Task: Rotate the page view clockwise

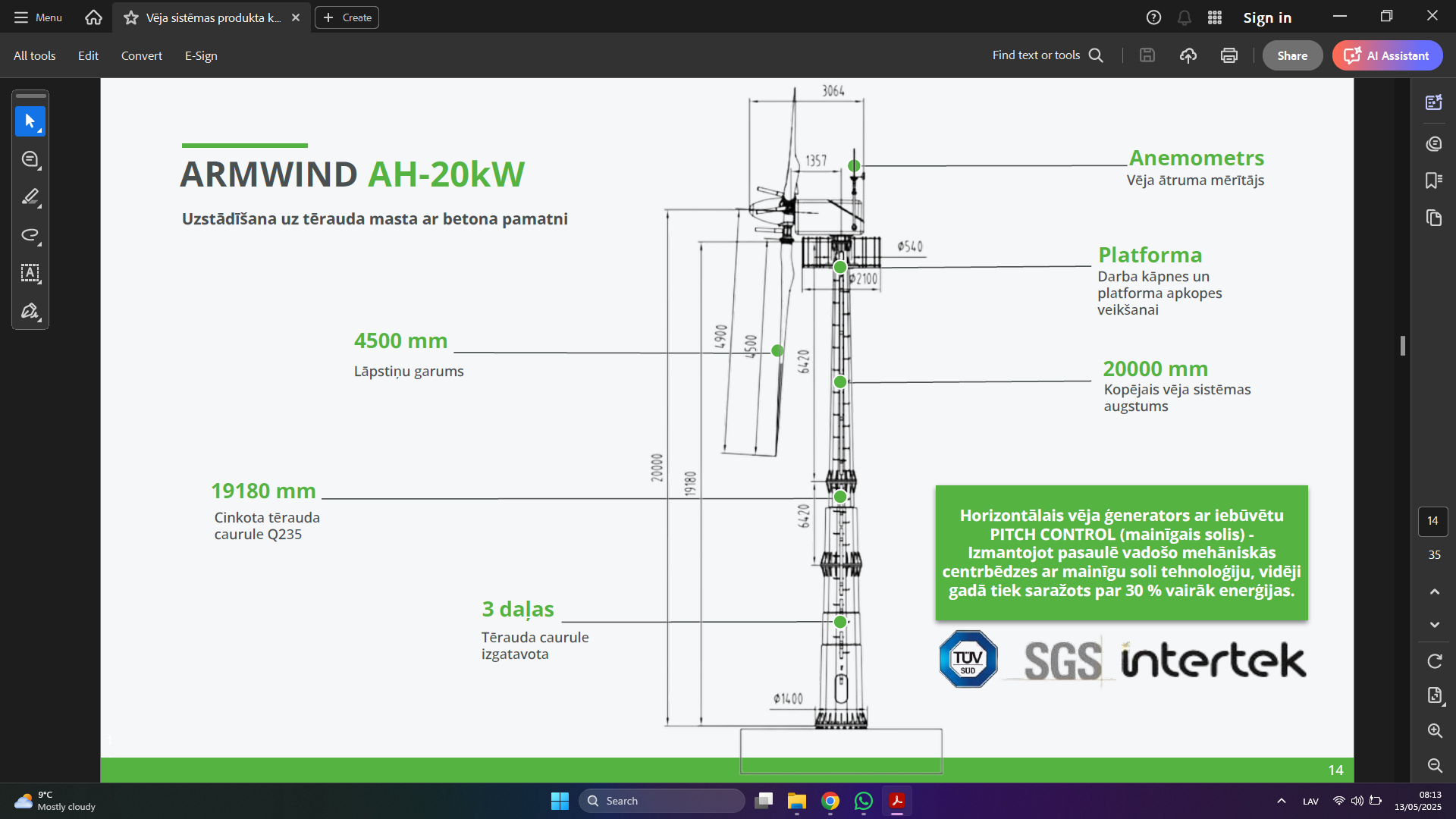Action: tap(1434, 661)
